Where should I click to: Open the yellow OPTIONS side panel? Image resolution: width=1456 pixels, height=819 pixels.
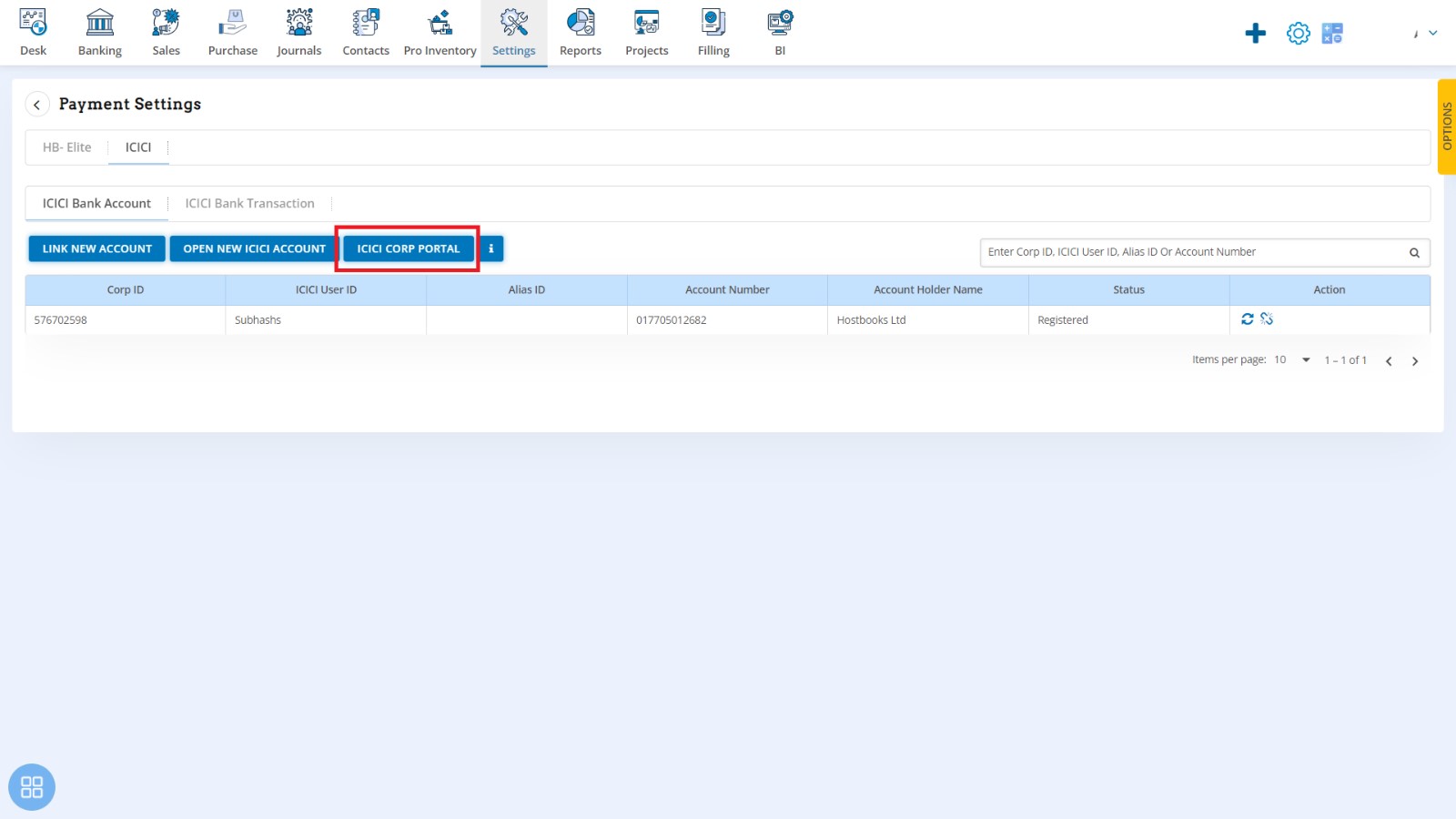[1447, 126]
